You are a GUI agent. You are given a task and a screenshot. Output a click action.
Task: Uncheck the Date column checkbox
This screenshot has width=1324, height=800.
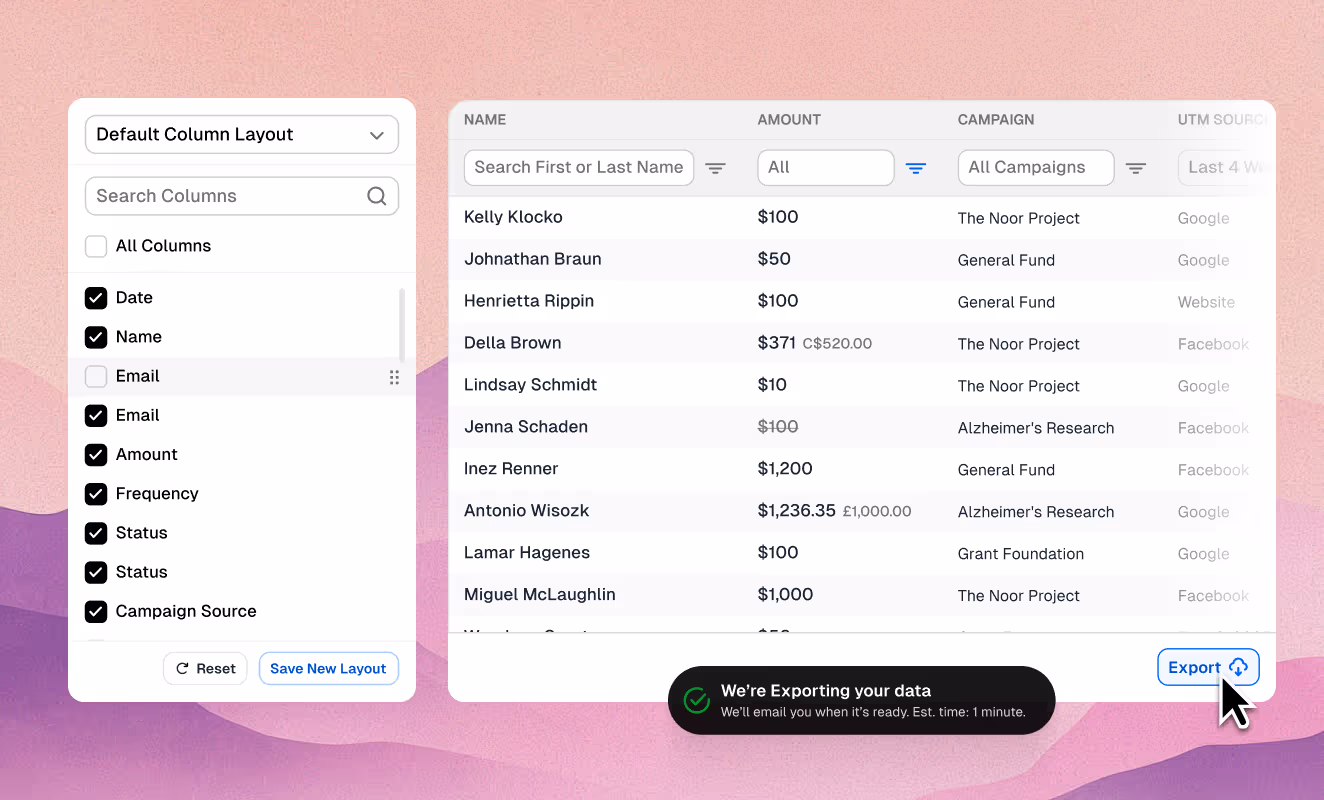tap(96, 298)
